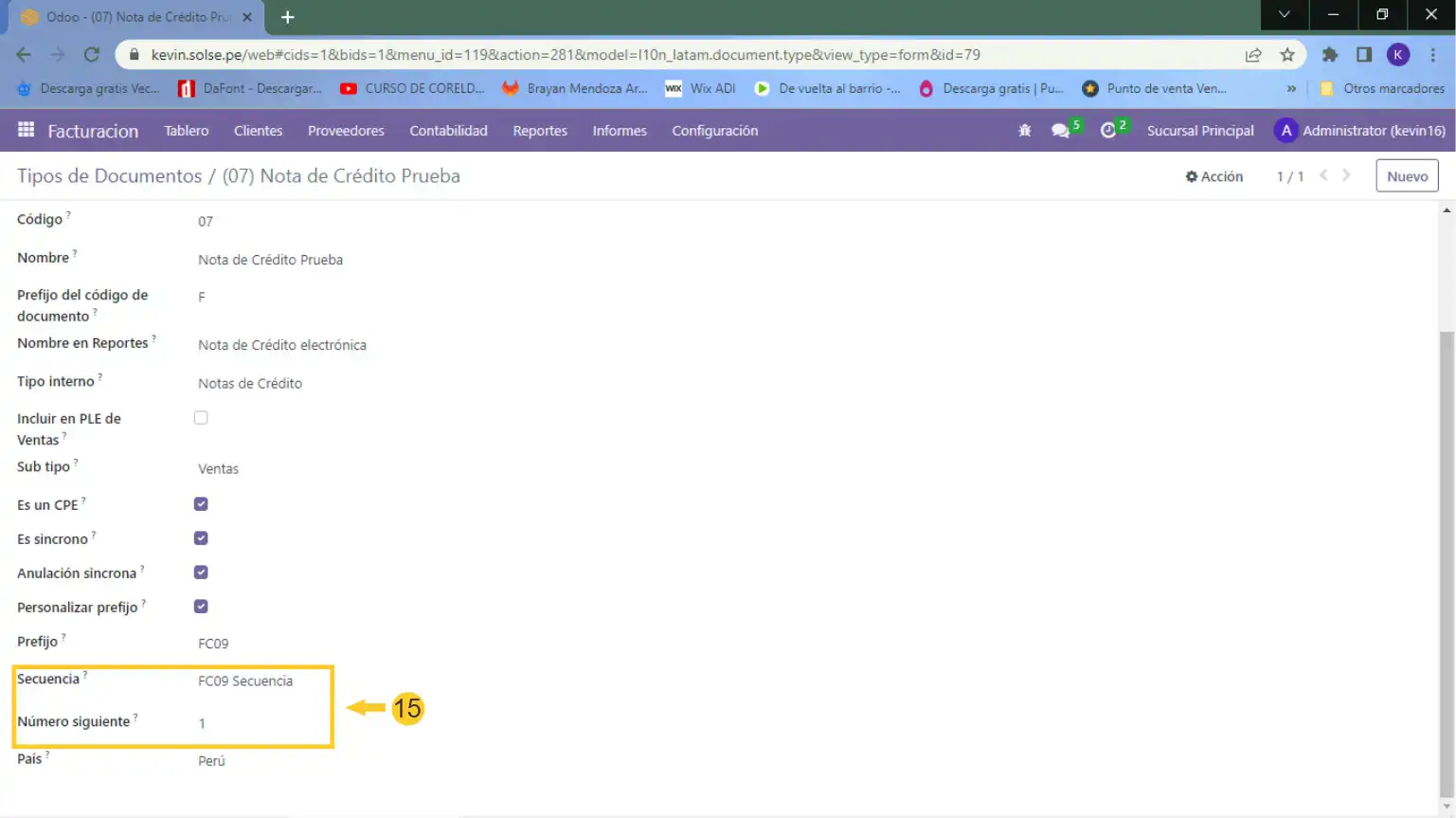Click the browser forward arrow

[x=58, y=55]
